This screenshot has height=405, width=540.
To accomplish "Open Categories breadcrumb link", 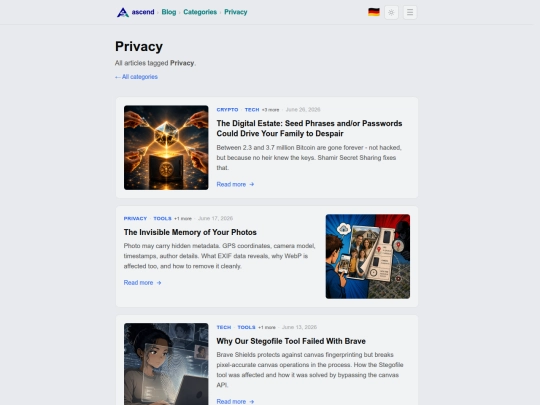I will click(x=200, y=12).
